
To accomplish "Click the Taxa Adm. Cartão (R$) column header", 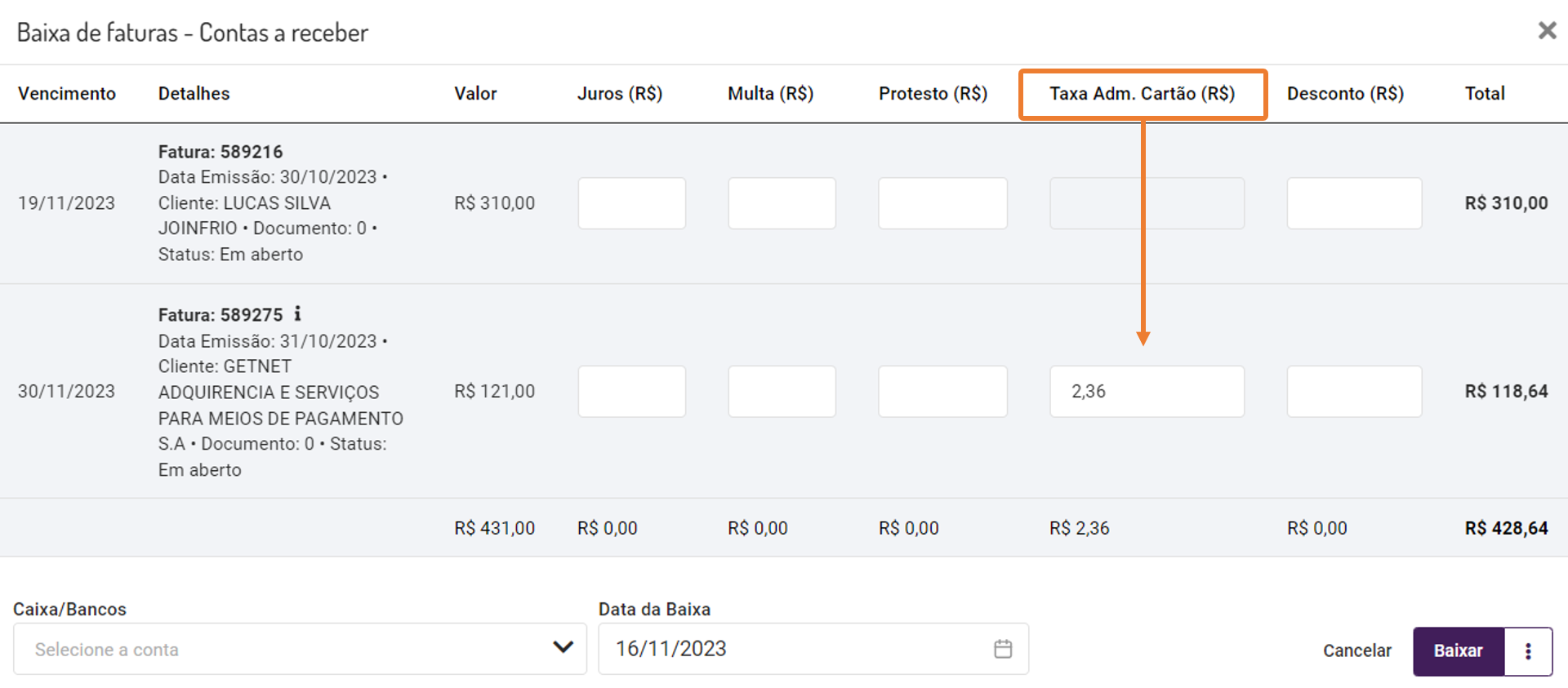I will (x=1142, y=94).
